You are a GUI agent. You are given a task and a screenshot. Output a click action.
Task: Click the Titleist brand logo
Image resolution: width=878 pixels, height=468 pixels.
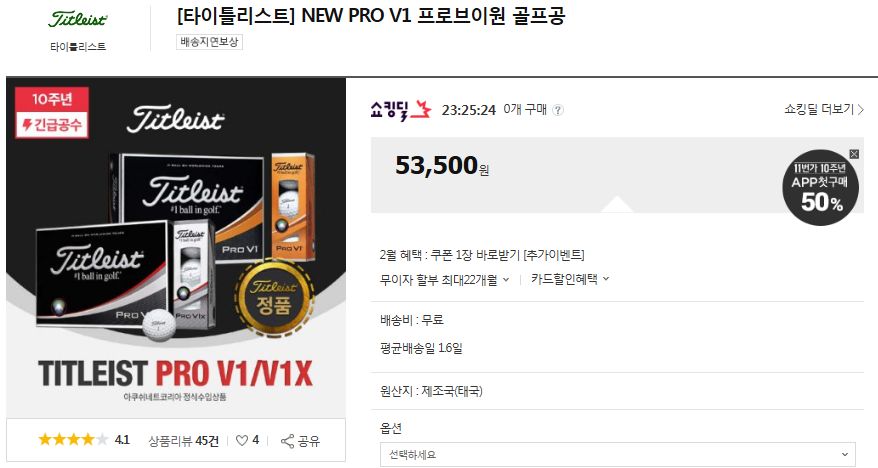[x=77, y=20]
